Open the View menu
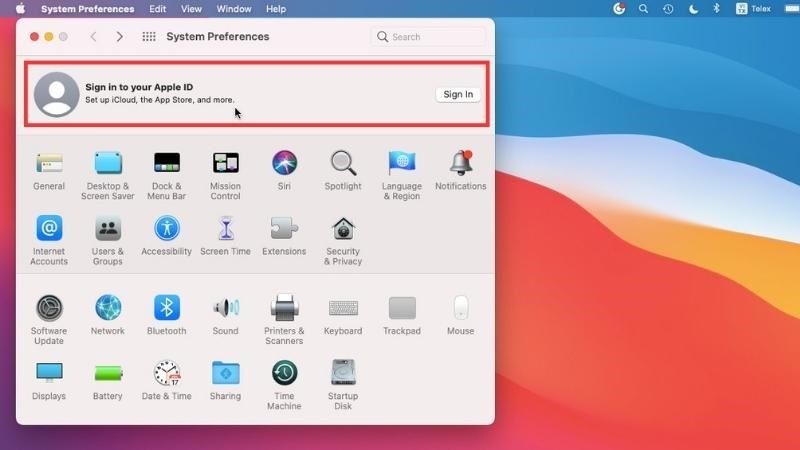Image resolution: width=800 pixels, height=450 pixels. click(x=191, y=9)
